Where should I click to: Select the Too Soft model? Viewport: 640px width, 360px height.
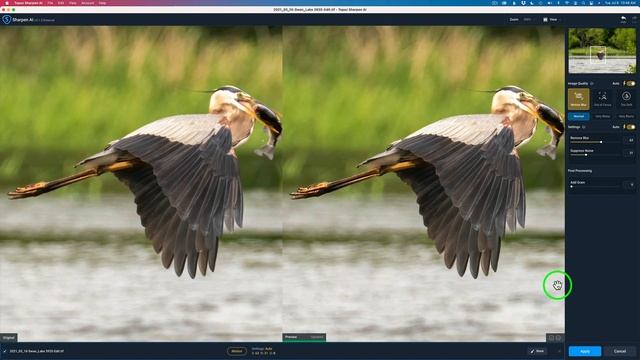point(626,99)
